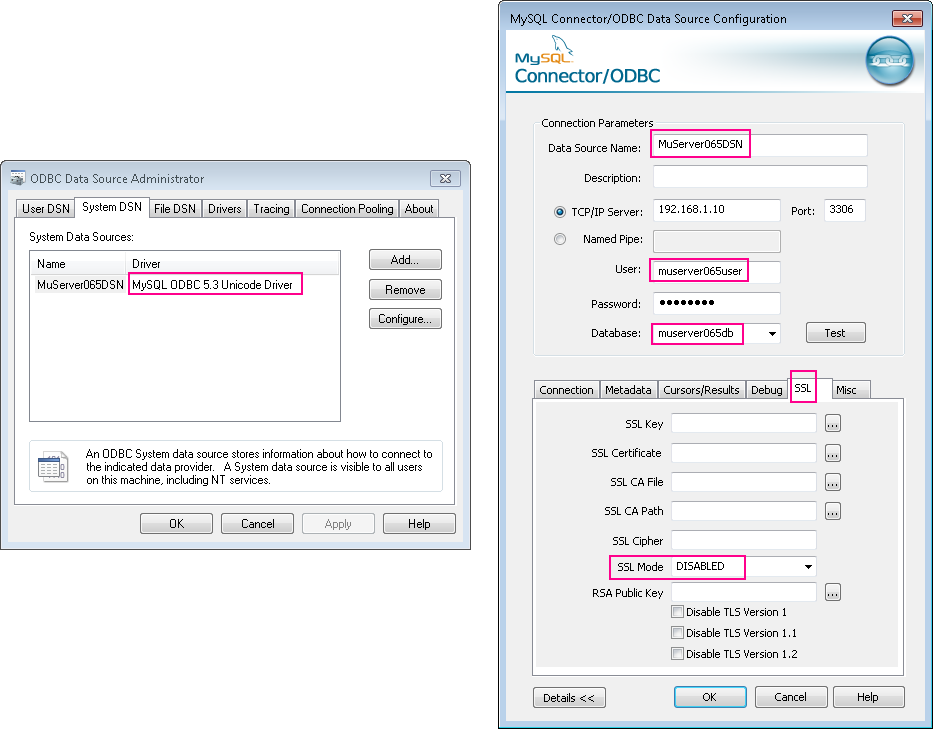The image size is (933, 729).
Task: Browse for RSA Public Key file
Action: point(832,593)
